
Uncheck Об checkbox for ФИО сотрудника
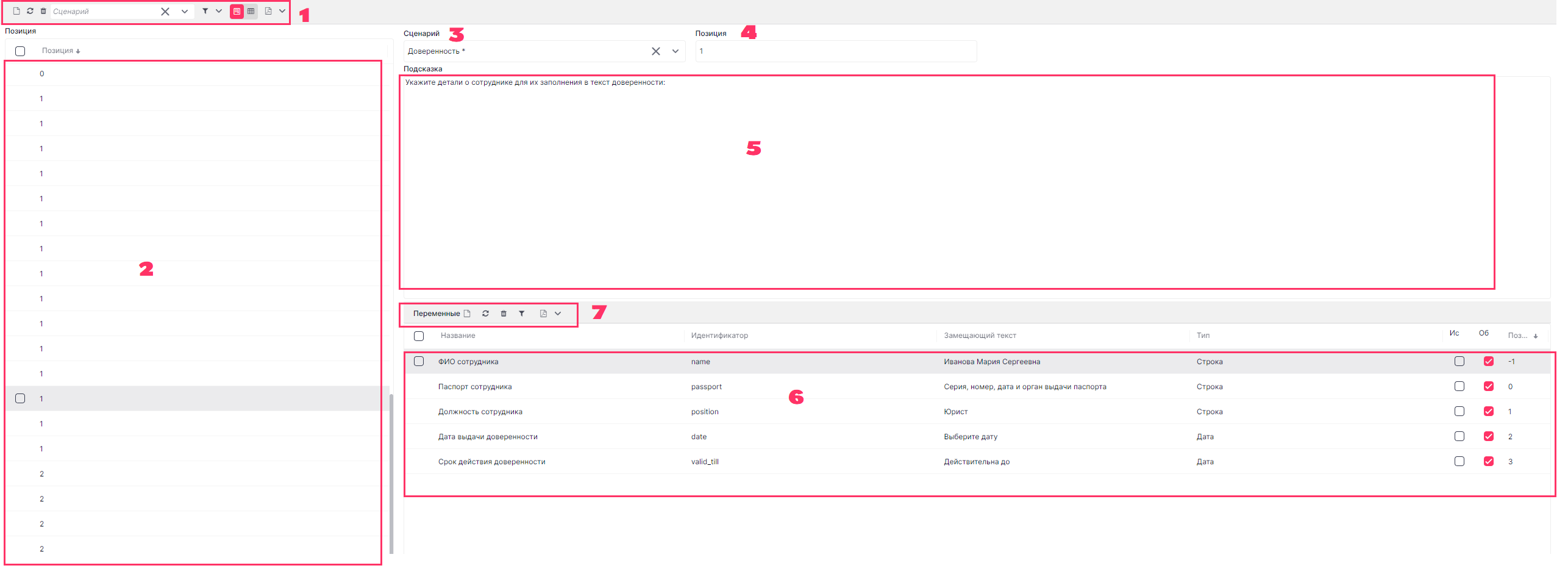pyautogui.click(x=1489, y=361)
